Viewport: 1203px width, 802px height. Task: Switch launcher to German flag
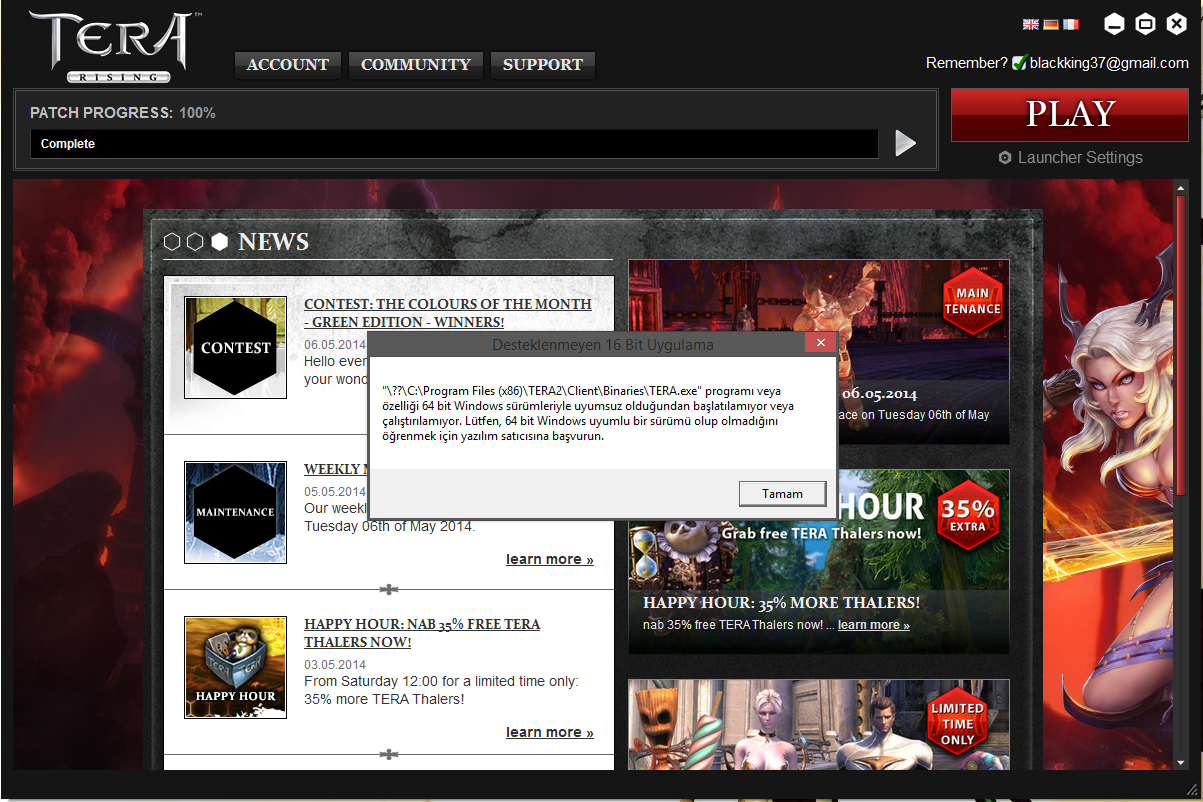(1051, 24)
